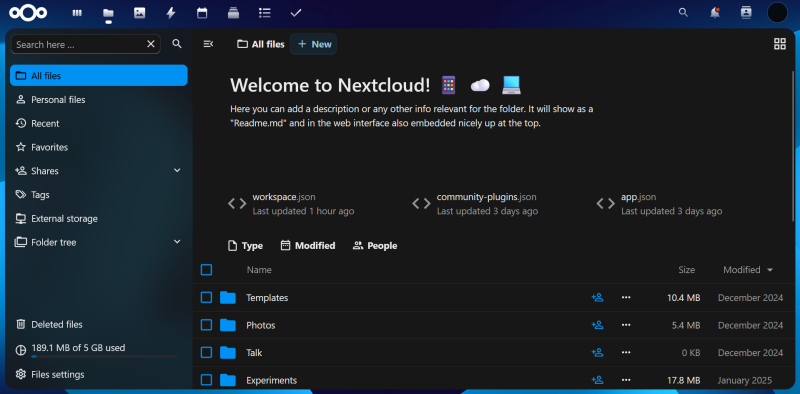800x394 pixels.
Task: Open actions menu for Talk row
Action: 626,353
